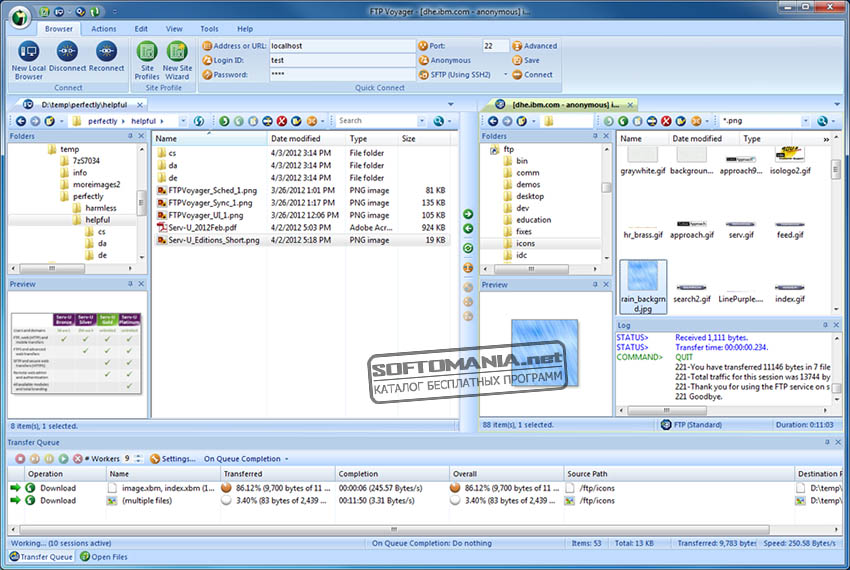The height and width of the screenshot is (570, 850).
Task: Click the Connect button in Quick Connect
Action: coord(532,75)
